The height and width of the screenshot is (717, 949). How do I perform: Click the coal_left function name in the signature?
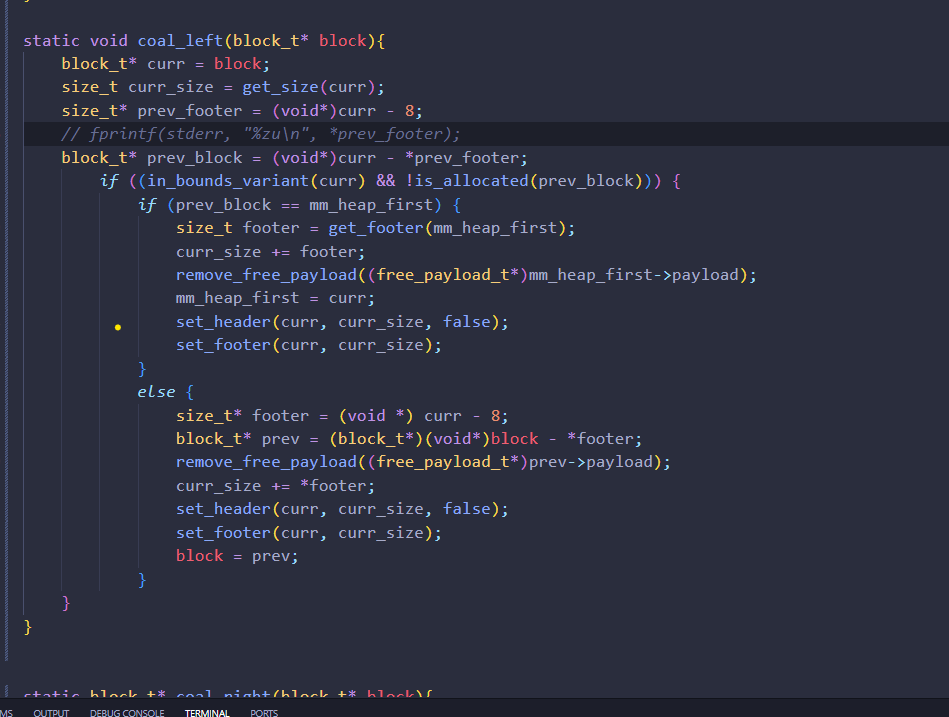174,40
